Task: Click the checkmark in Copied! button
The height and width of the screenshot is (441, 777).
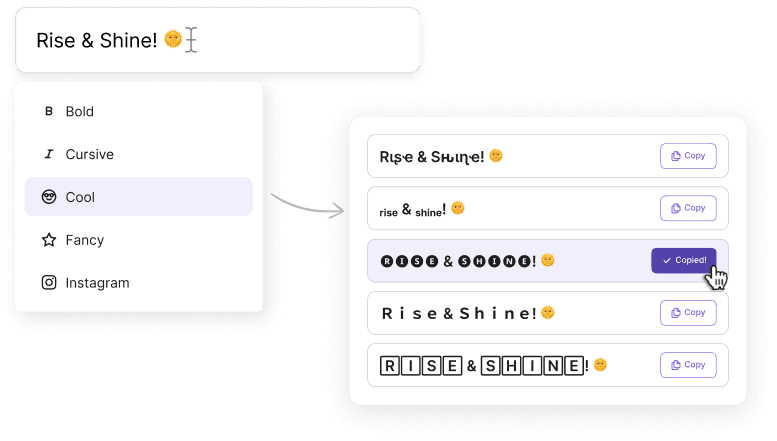Action: (x=666, y=261)
